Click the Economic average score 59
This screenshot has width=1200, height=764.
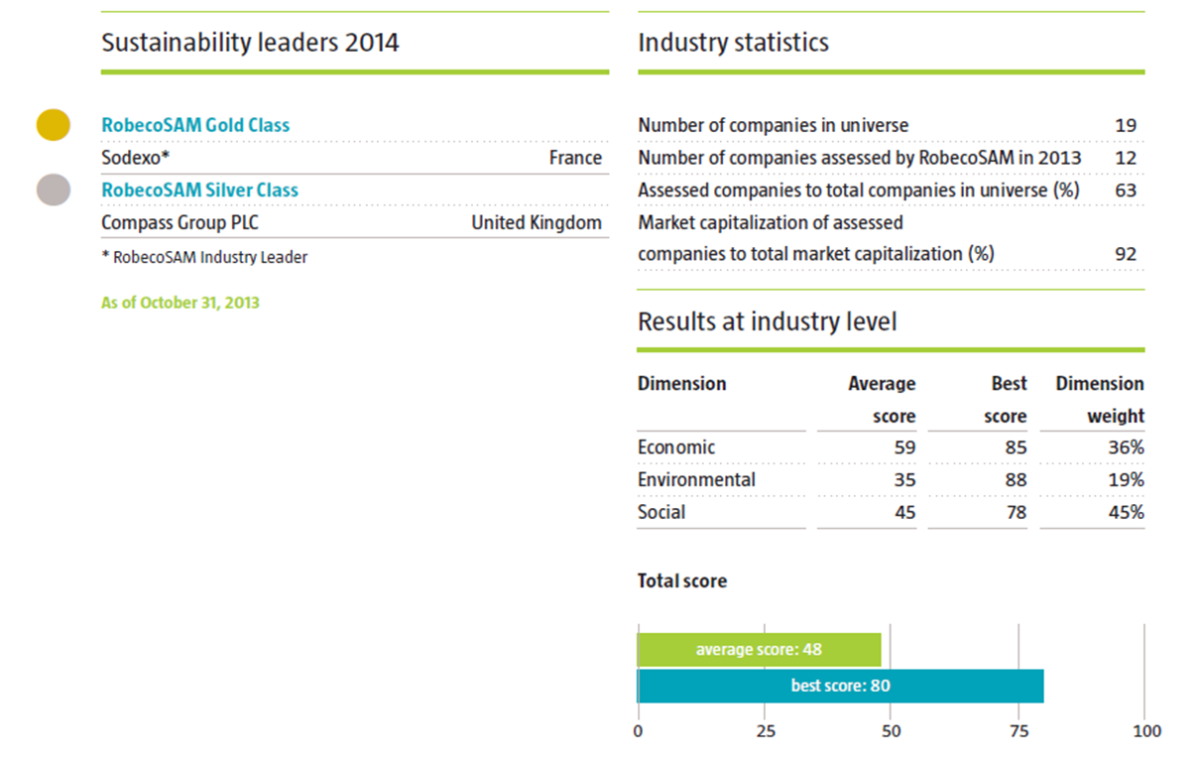pyautogui.click(x=905, y=447)
